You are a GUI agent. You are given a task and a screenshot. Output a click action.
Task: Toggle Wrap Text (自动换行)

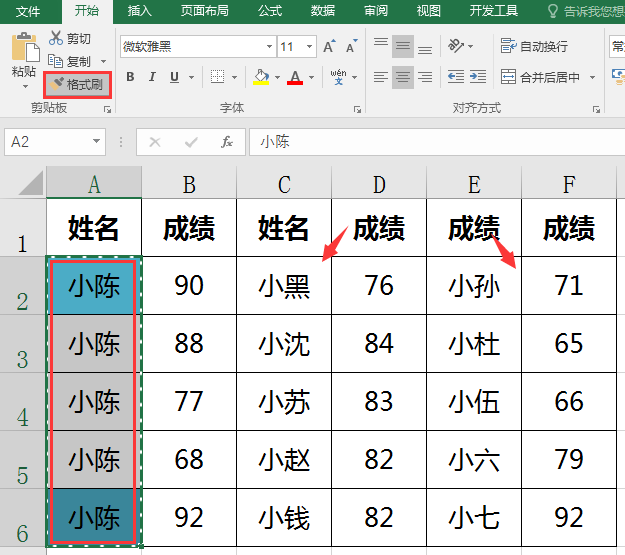pyautogui.click(x=534, y=46)
